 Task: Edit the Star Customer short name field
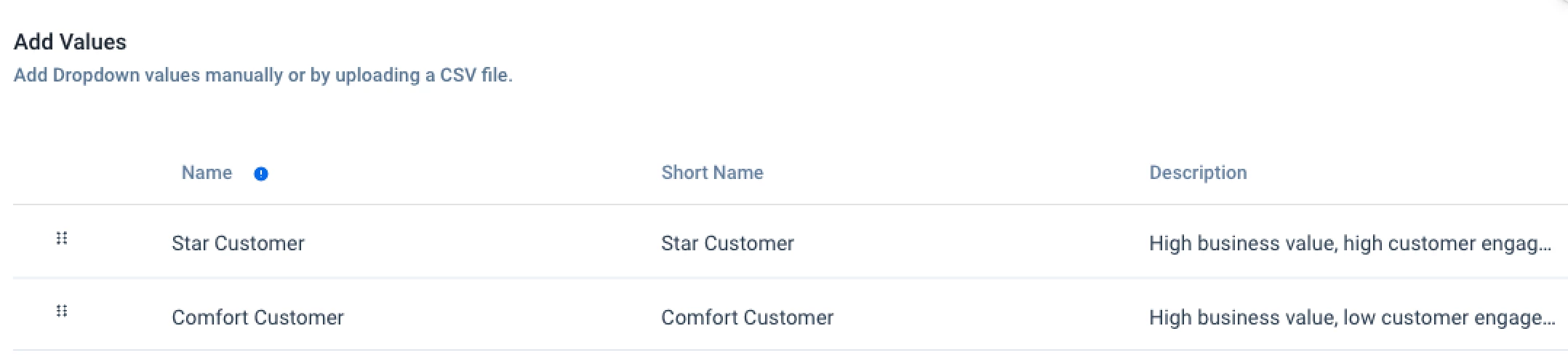(x=727, y=243)
